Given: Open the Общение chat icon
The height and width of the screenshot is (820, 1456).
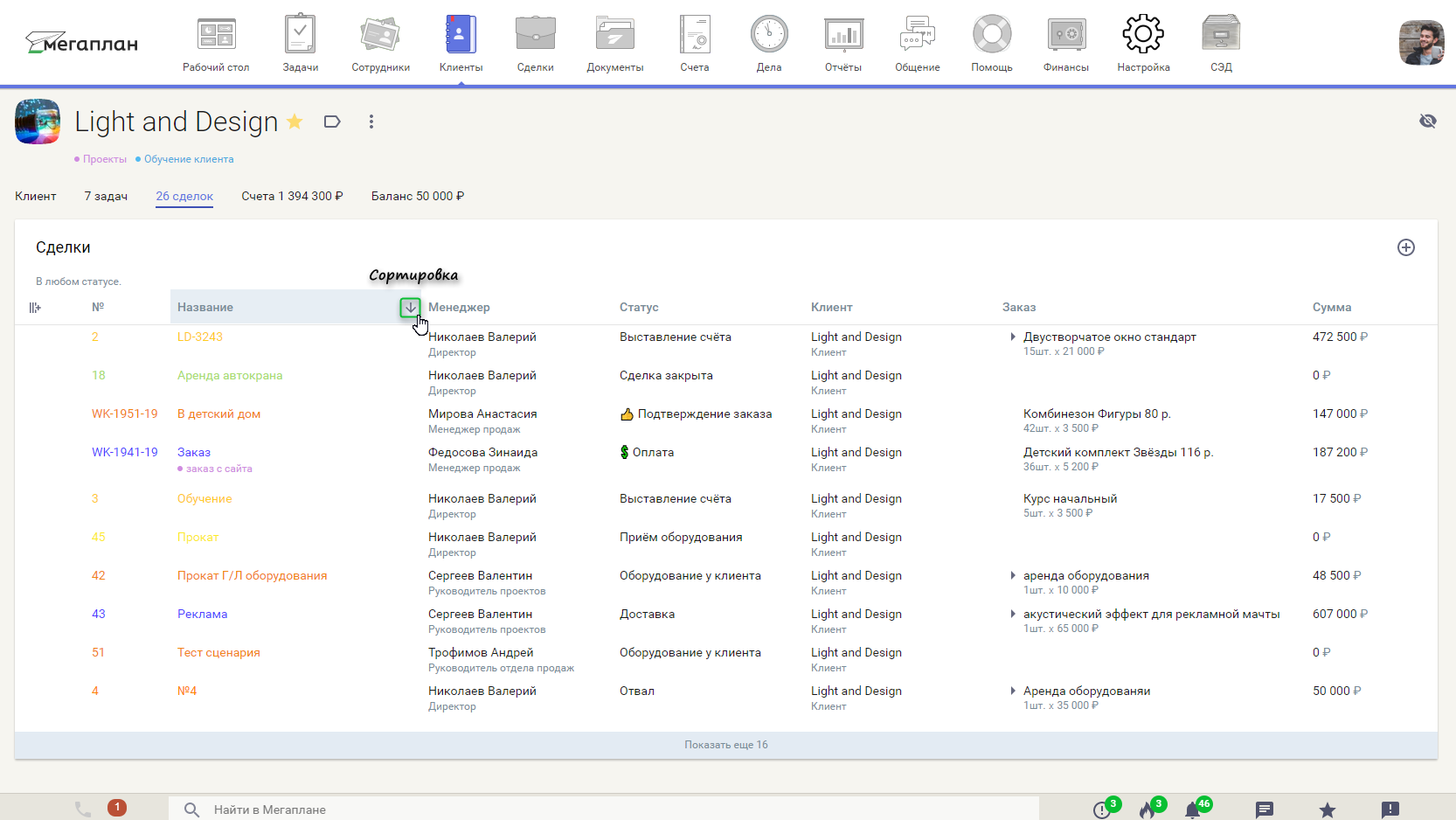Looking at the screenshot, I should tap(918, 35).
